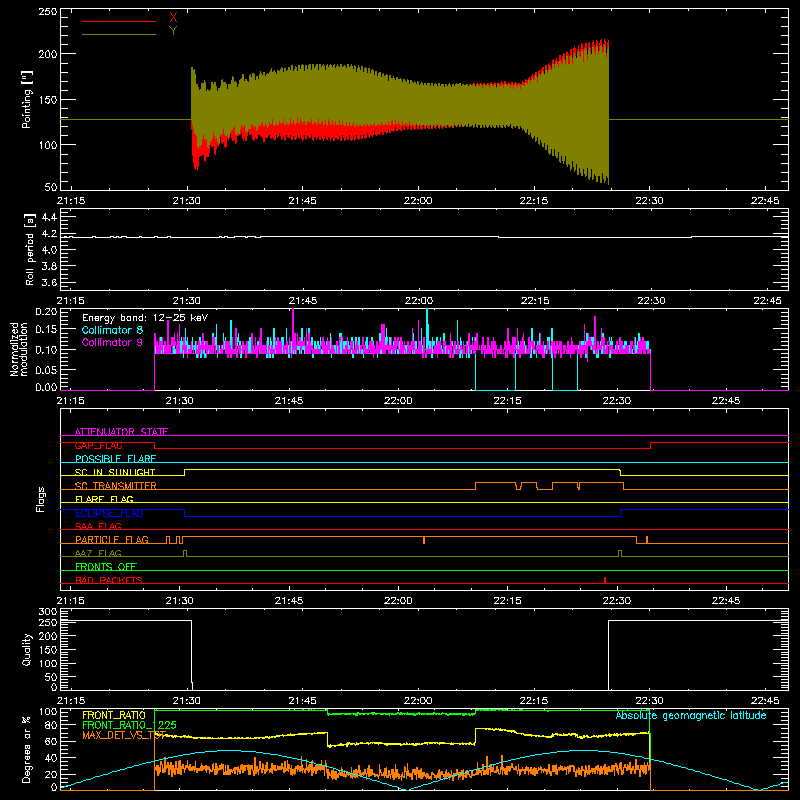Click the green FRONTS_OFF label
The width and height of the screenshot is (800, 800).
[x=106, y=567]
